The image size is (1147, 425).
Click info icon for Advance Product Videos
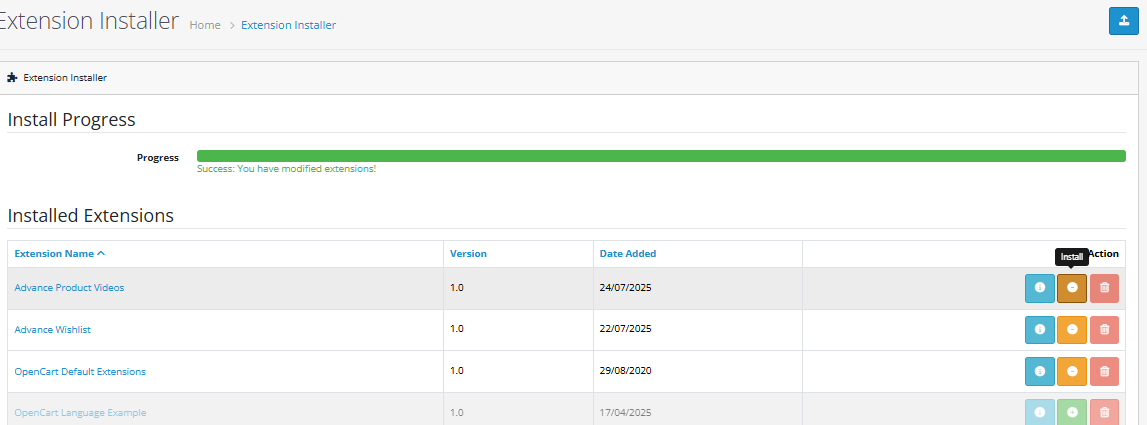click(x=1040, y=288)
